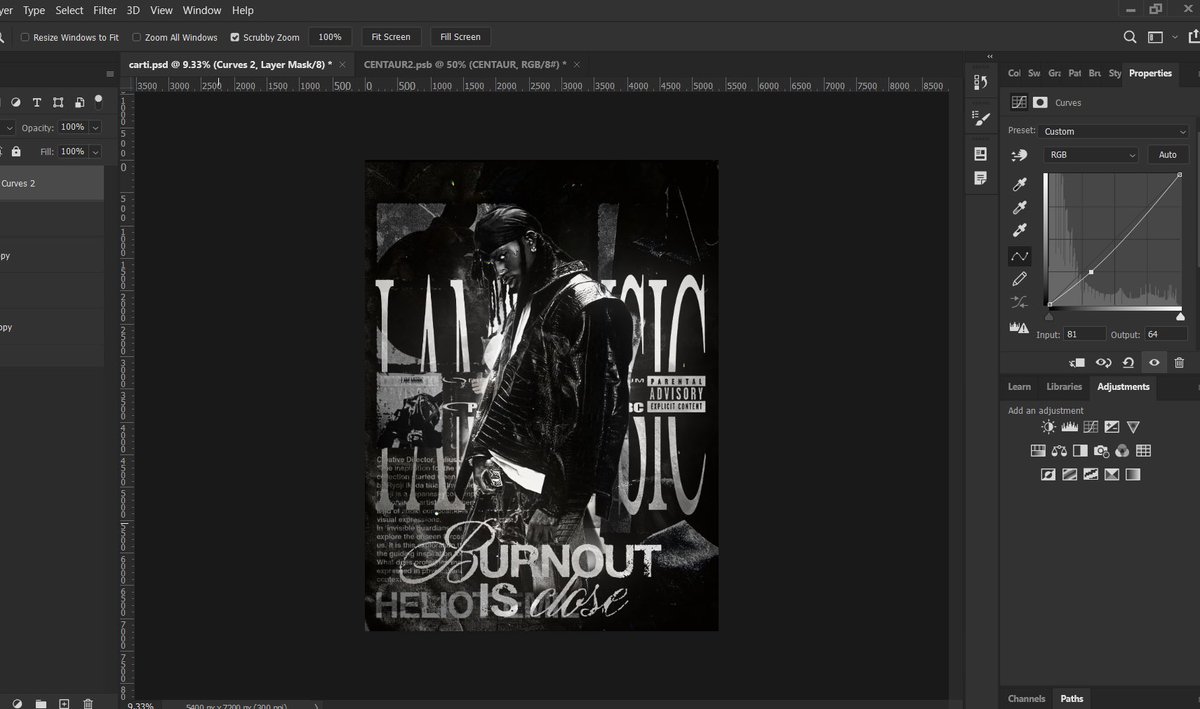Open the Select menu

click(x=69, y=10)
